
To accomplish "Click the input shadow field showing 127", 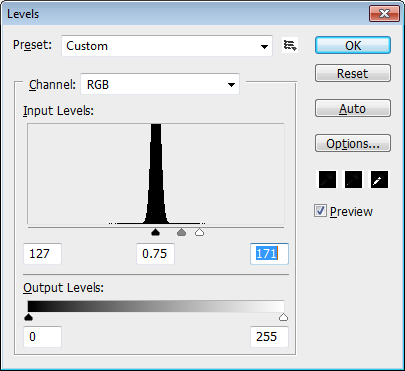I will click(42, 254).
